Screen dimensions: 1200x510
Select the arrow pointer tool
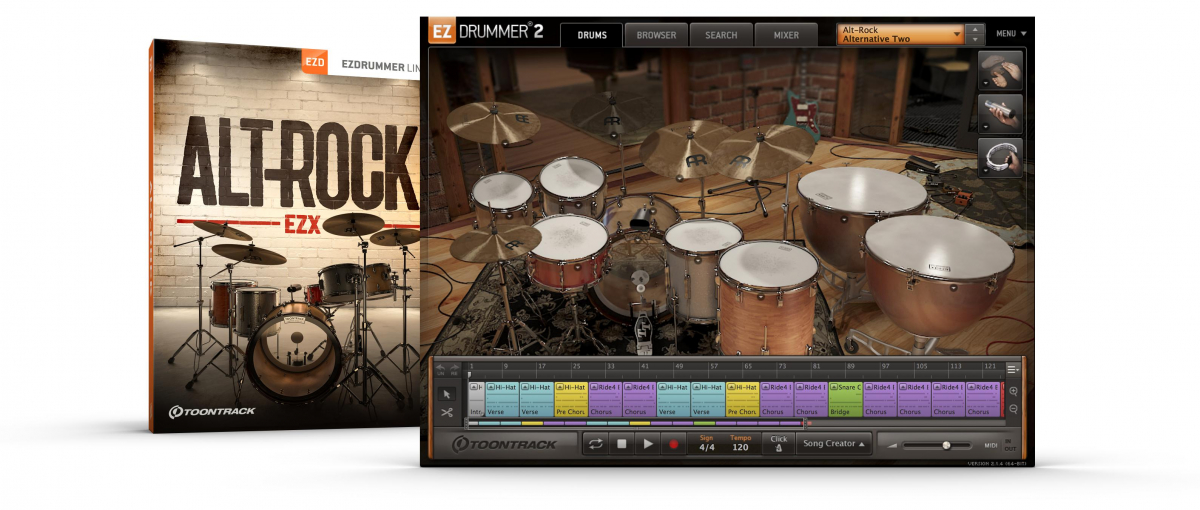coord(446,393)
